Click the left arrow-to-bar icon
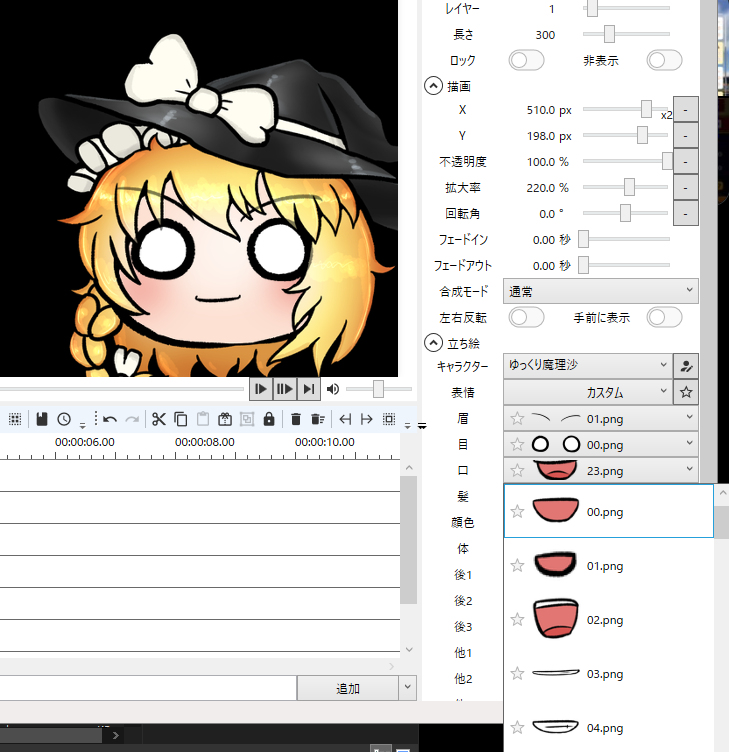The width and height of the screenshot is (729, 752). [x=345, y=419]
